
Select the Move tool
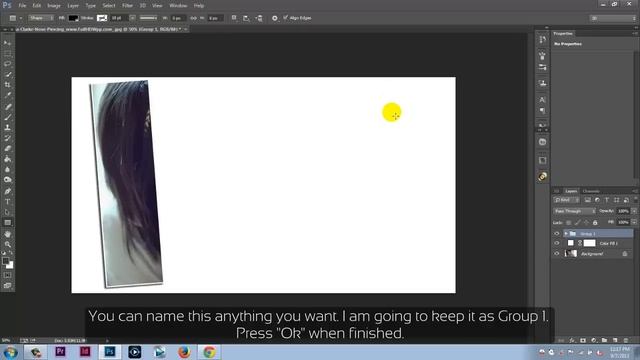7,43
